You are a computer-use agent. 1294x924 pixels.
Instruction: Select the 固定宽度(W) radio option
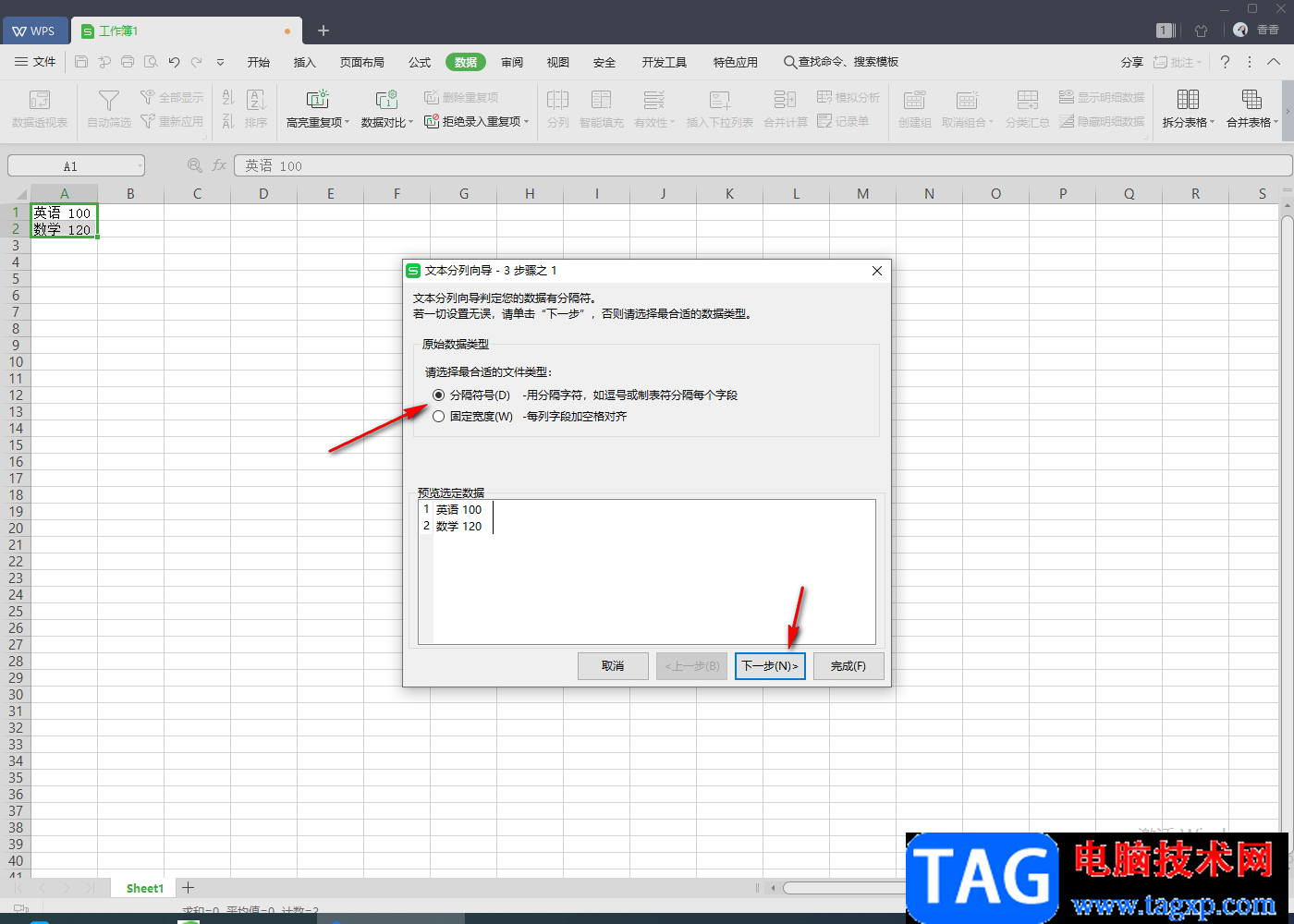438,416
